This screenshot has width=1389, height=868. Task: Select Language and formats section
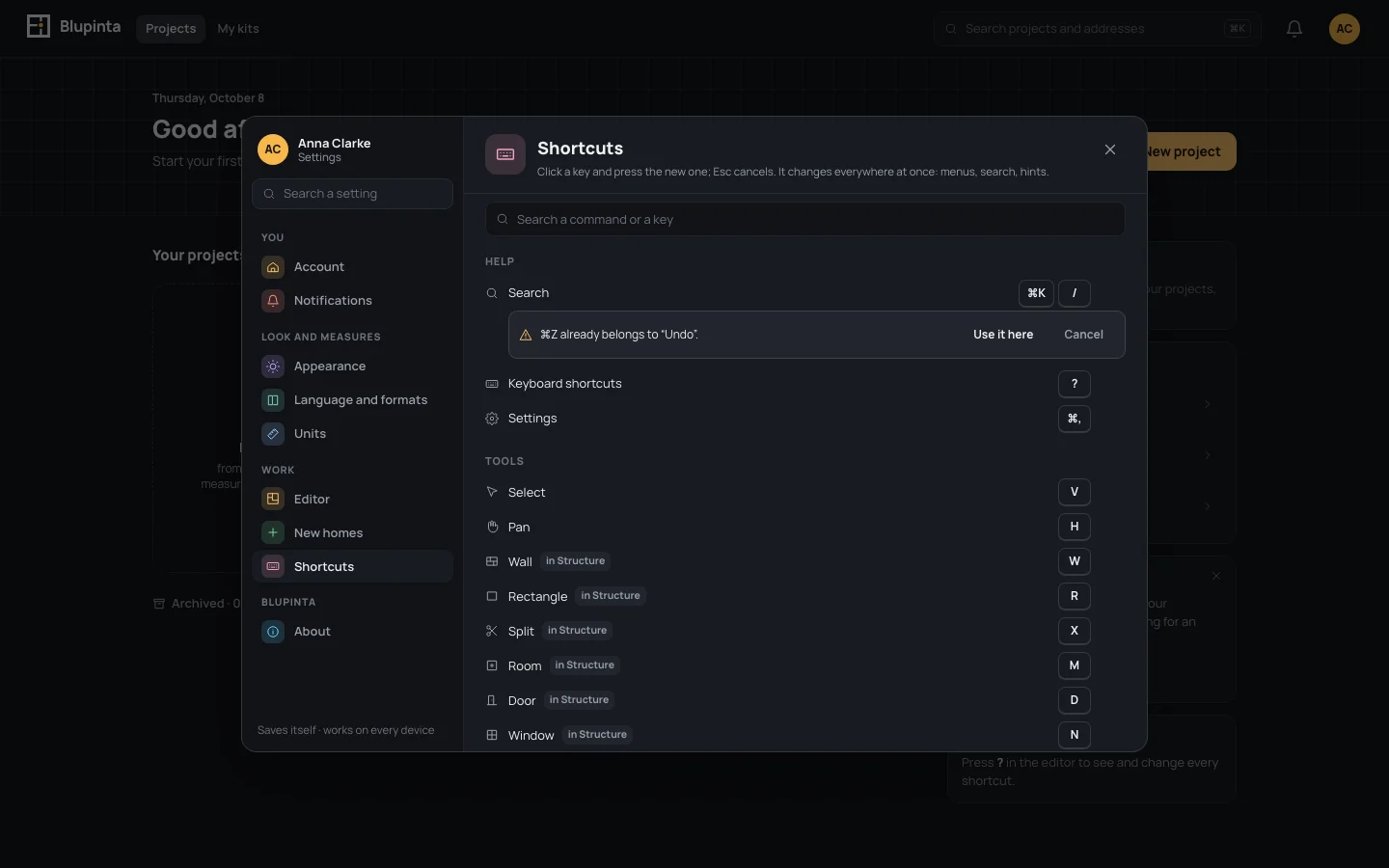pos(352,400)
